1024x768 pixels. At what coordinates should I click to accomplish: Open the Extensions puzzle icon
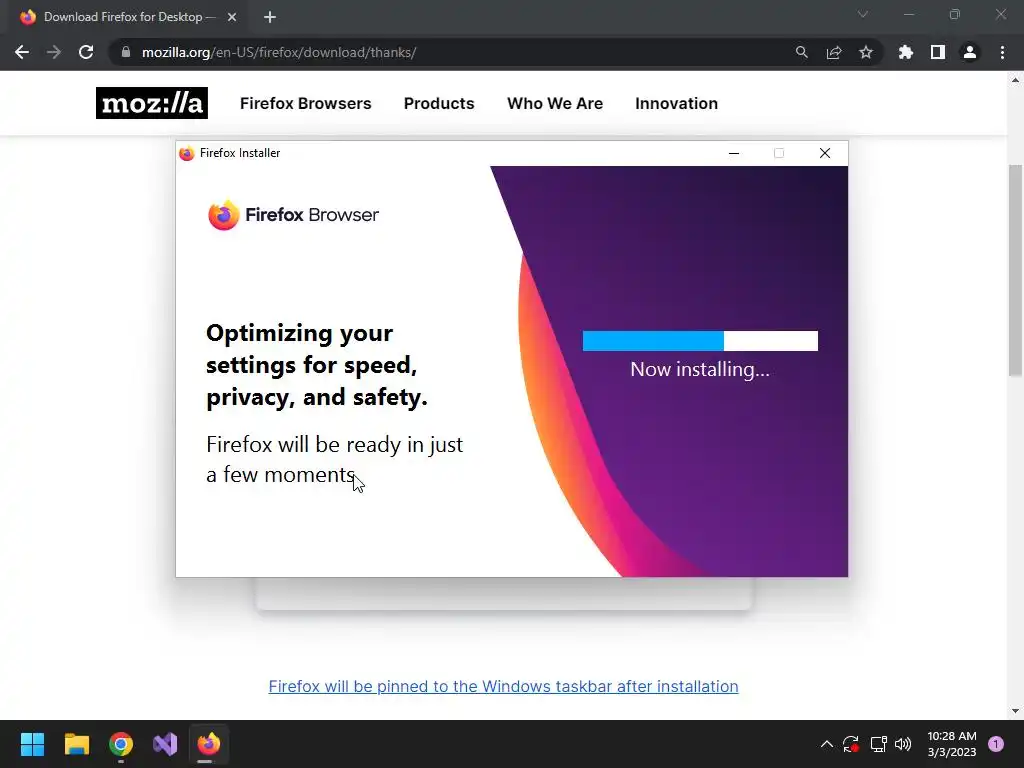(906, 52)
